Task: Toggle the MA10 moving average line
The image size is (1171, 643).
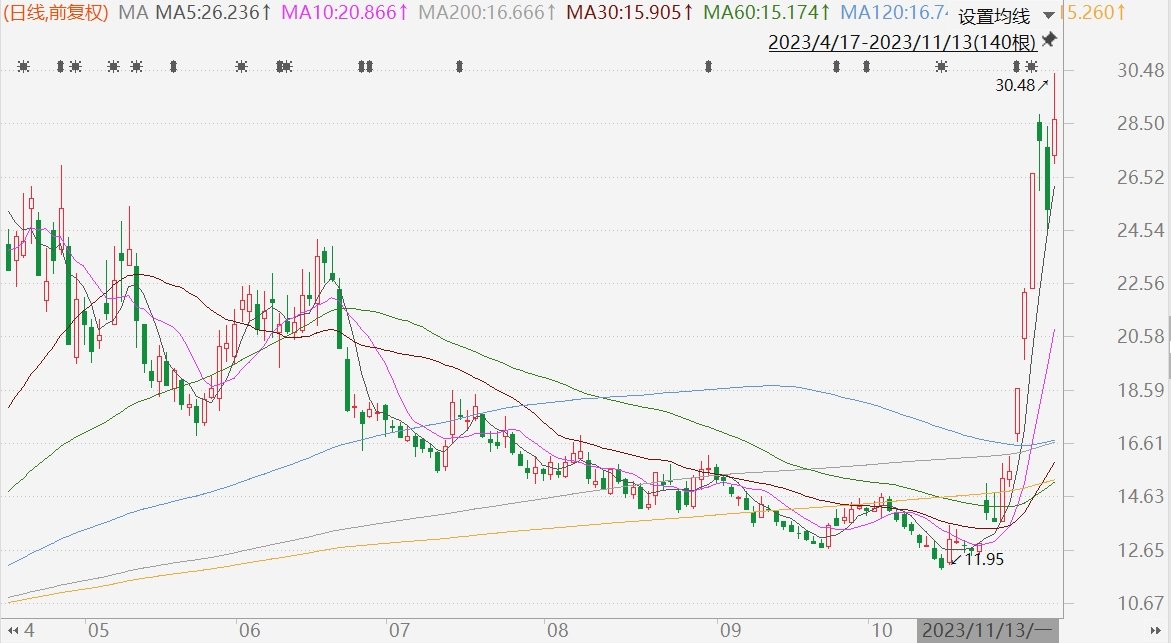Action: pos(345,13)
